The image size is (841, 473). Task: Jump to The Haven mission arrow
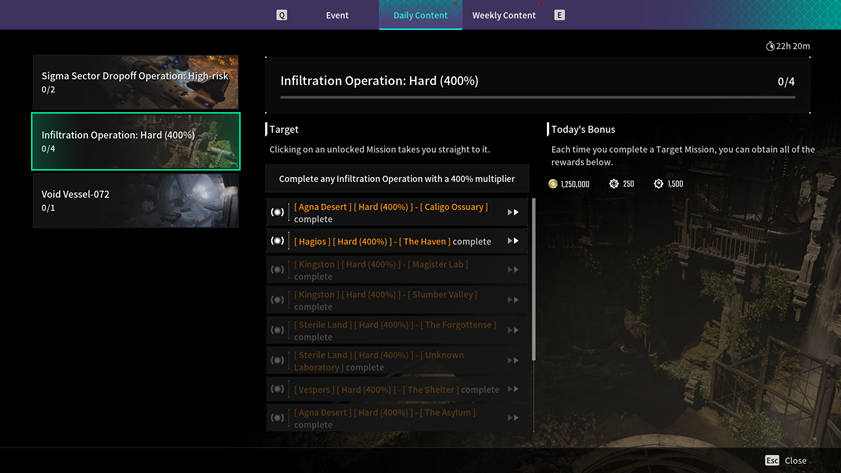click(x=513, y=241)
